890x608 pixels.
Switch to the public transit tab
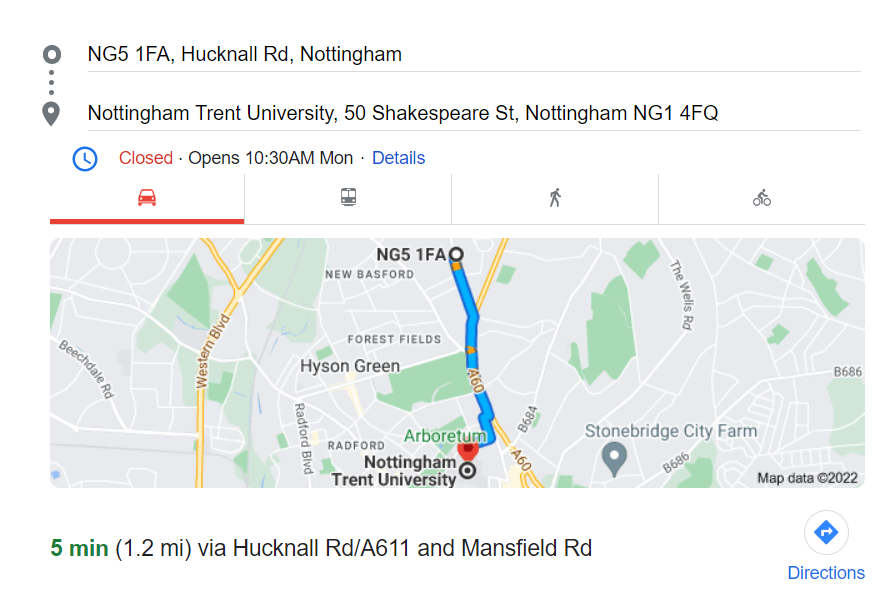348,197
